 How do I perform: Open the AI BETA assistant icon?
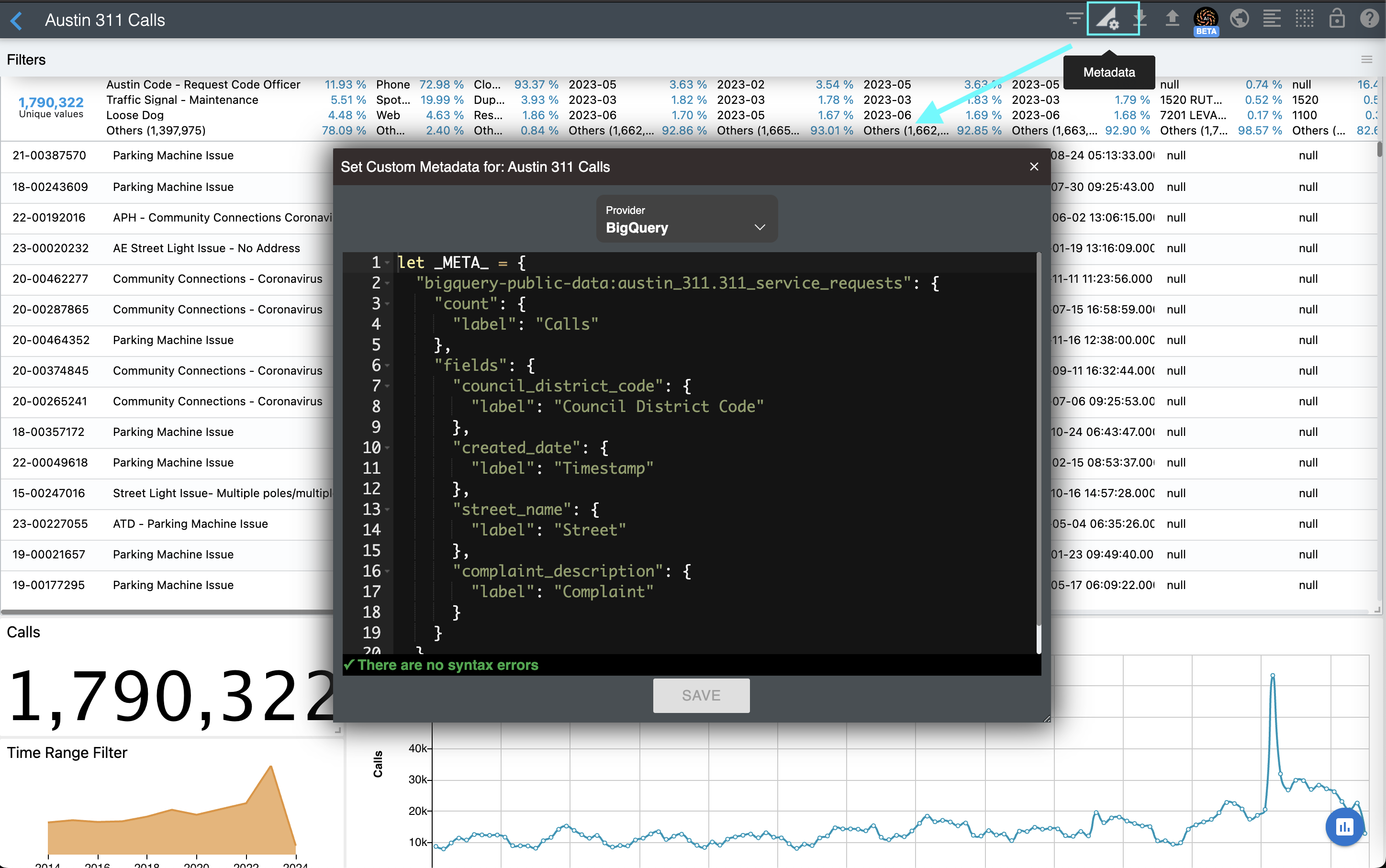[1205, 20]
